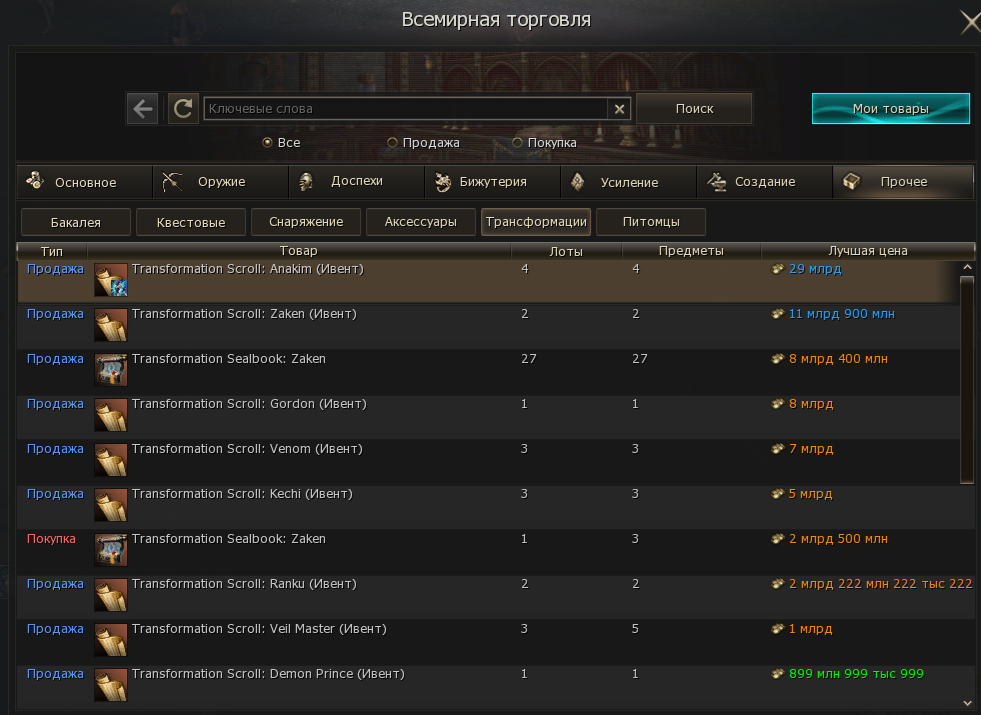The height and width of the screenshot is (715, 981).
Task: Click the Veil Master scroll icon
Action: (111, 640)
